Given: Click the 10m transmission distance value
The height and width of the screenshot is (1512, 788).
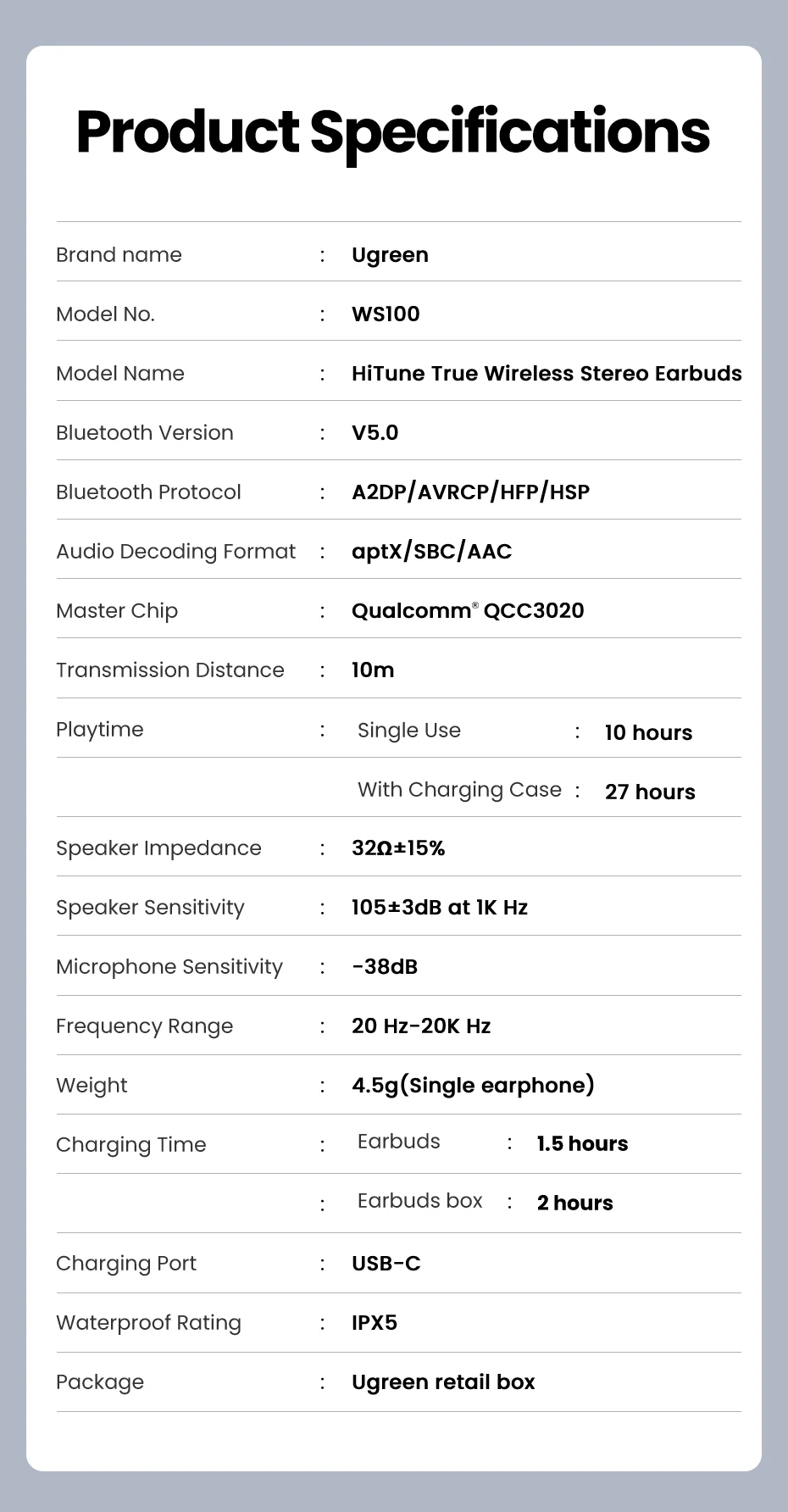Looking at the screenshot, I should click(x=373, y=670).
